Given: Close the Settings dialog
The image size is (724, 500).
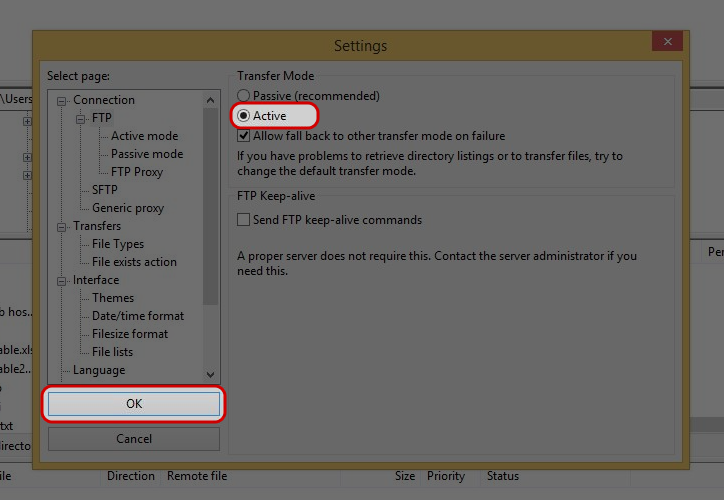Looking at the screenshot, I should click(x=668, y=42).
